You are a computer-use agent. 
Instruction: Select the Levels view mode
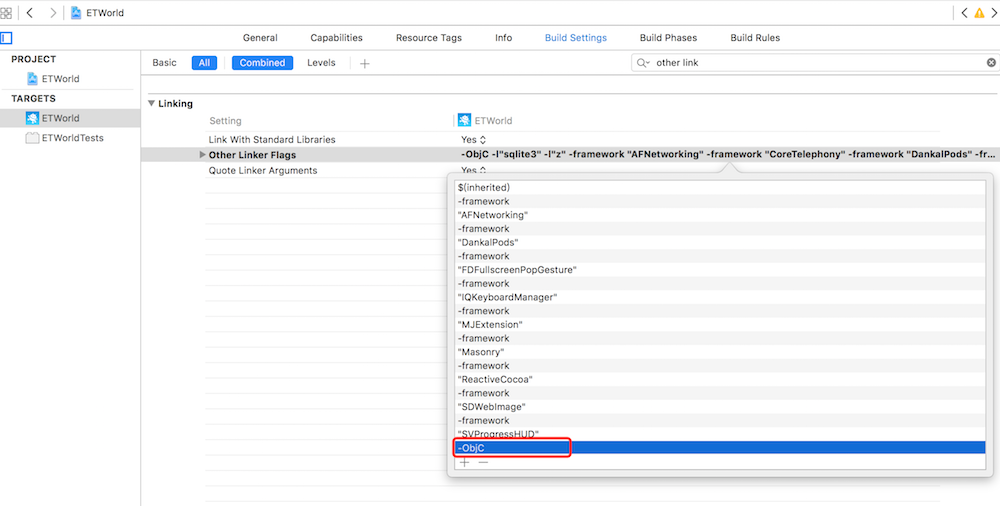click(321, 63)
